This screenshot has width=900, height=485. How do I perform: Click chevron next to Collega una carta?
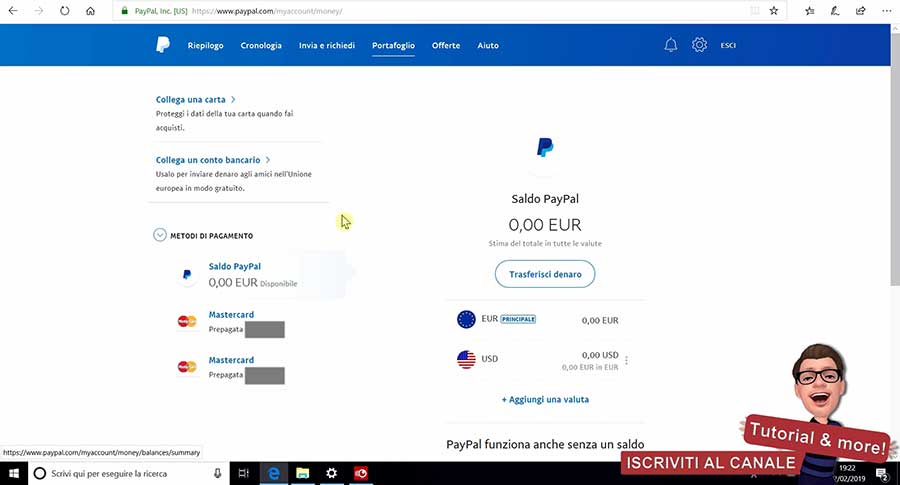click(x=232, y=99)
